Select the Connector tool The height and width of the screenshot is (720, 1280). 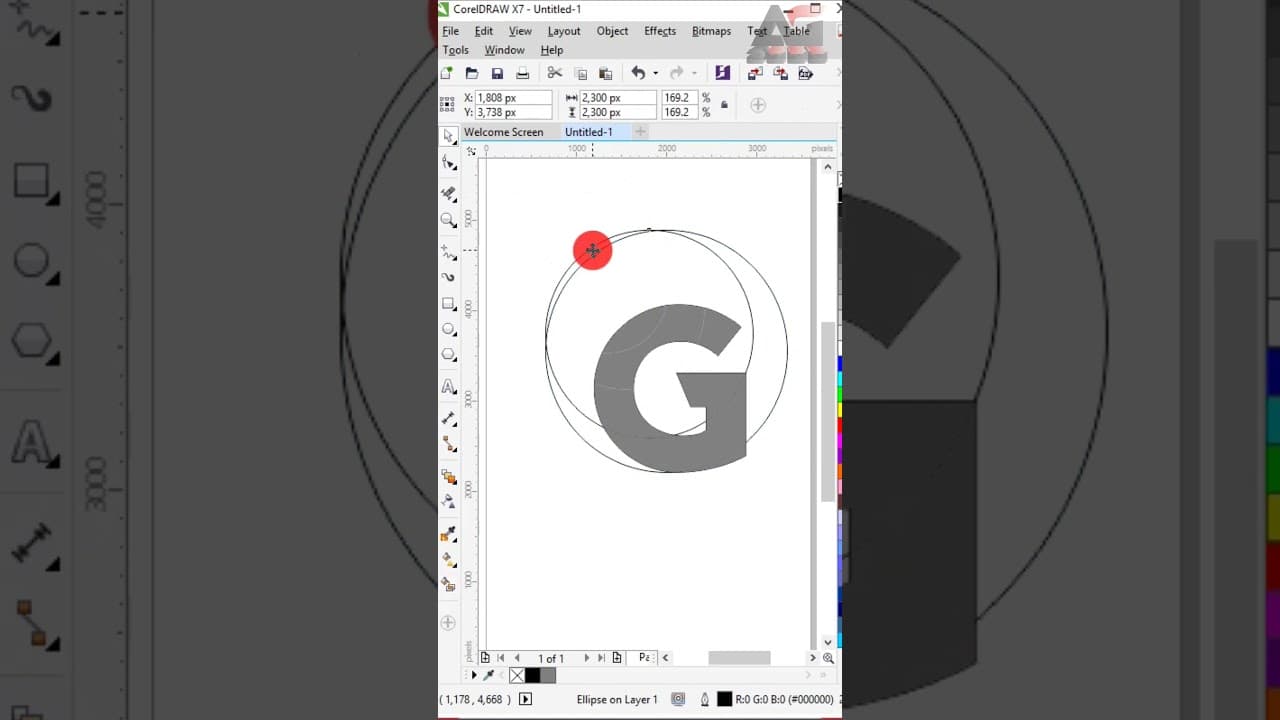pos(448,444)
